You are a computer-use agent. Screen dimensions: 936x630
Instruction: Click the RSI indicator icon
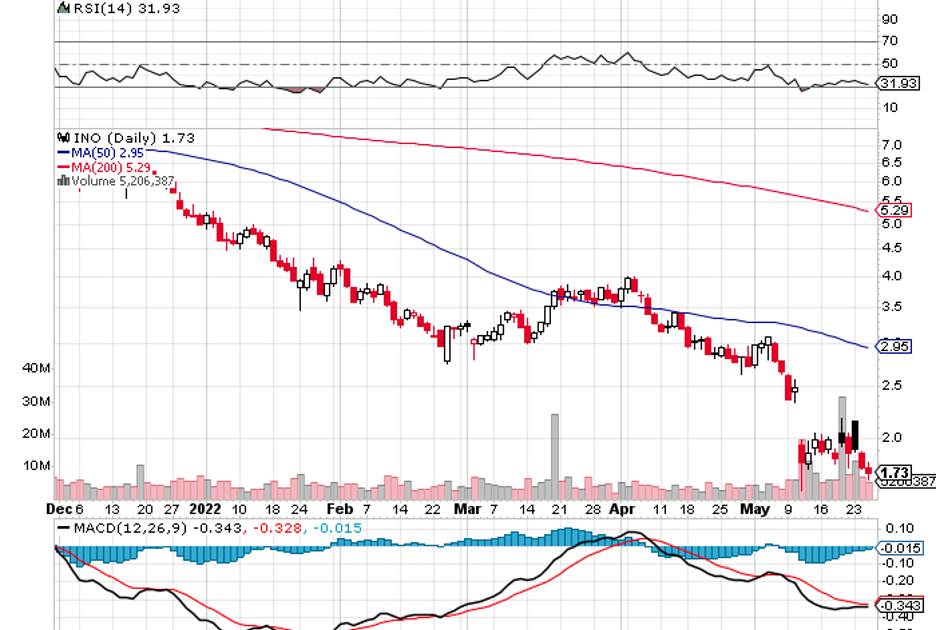pyautogui.click(x=64, y=8)
